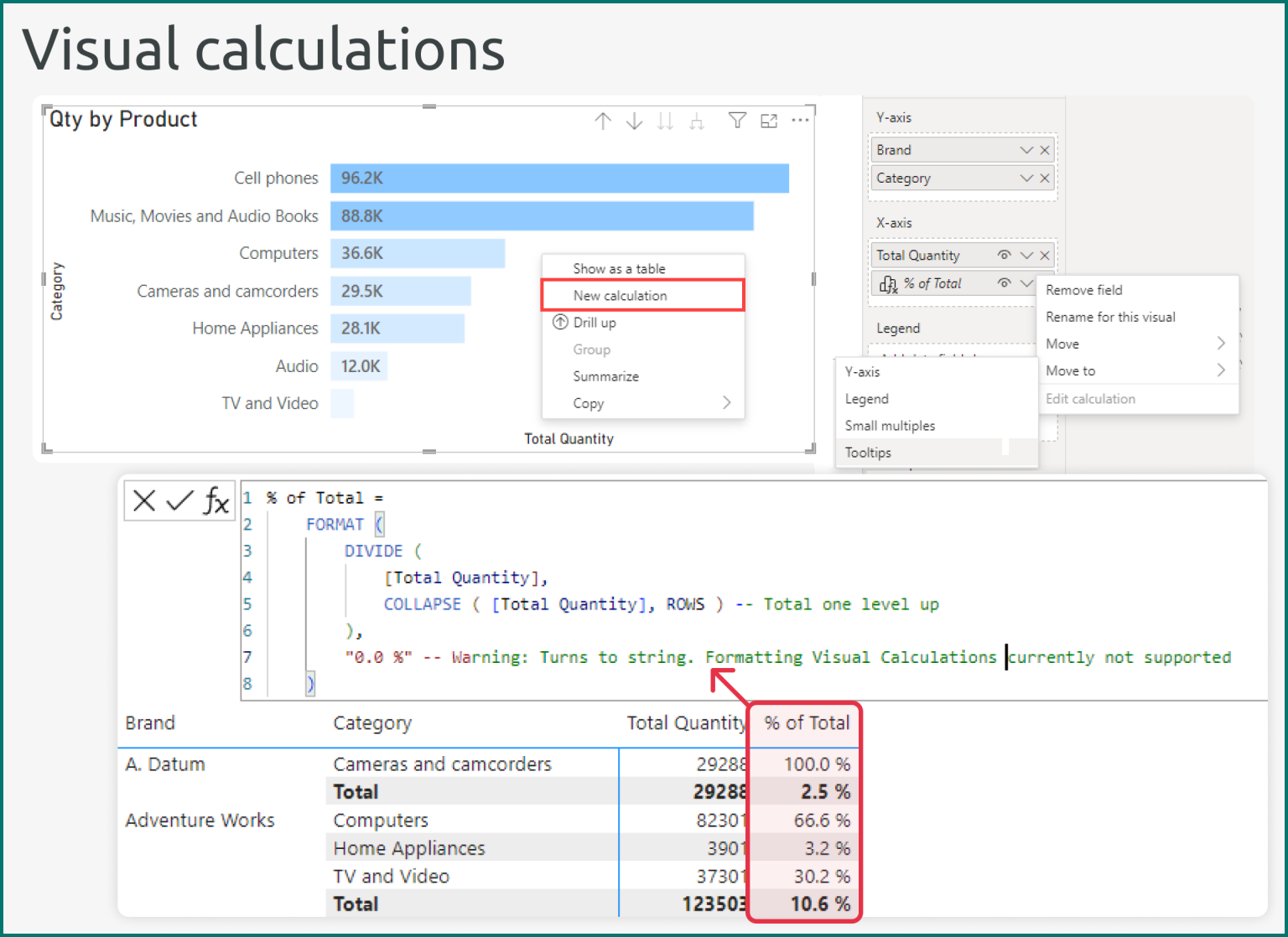This screenshot has height=937, width=1288.
Task: Click the filter icon on the visual header
Action: (x=737, y=121)
